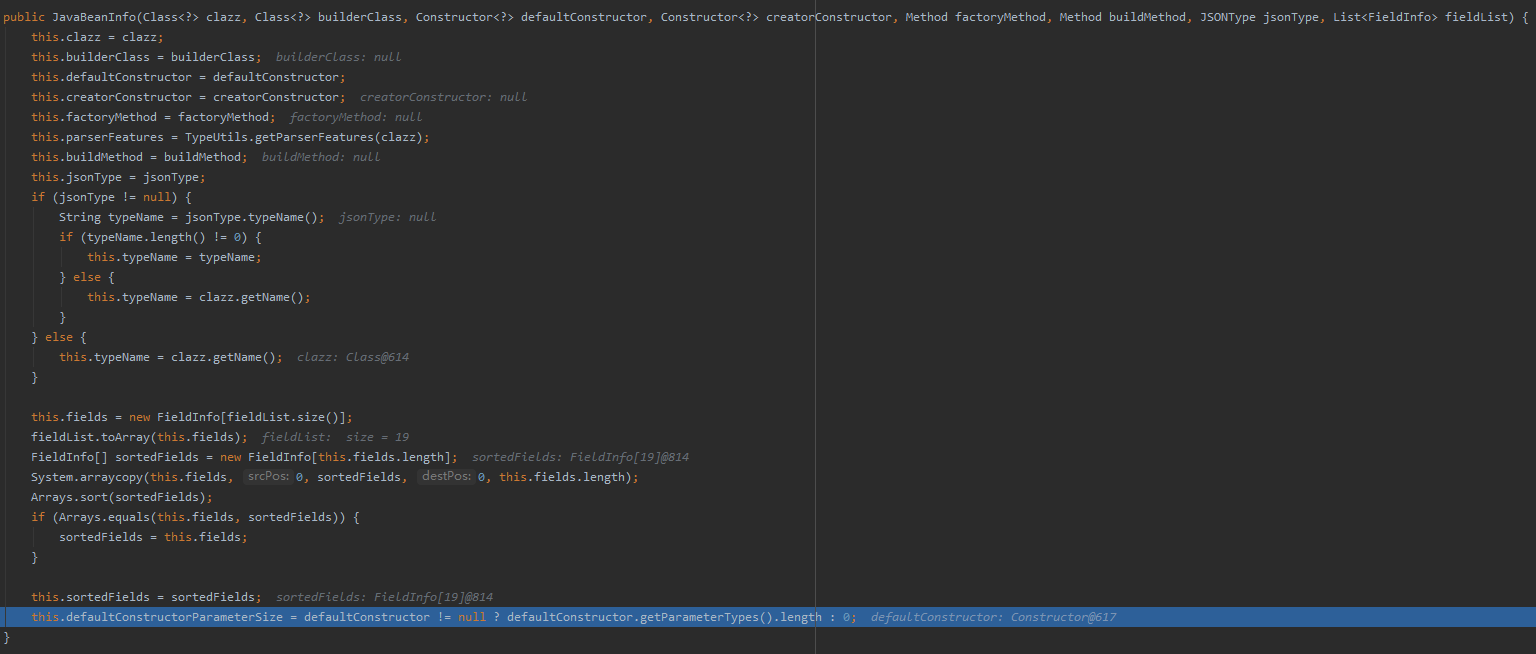
Task: Click the "Arrays.sort(sortedFields);" line
Action: coord(122,497)
